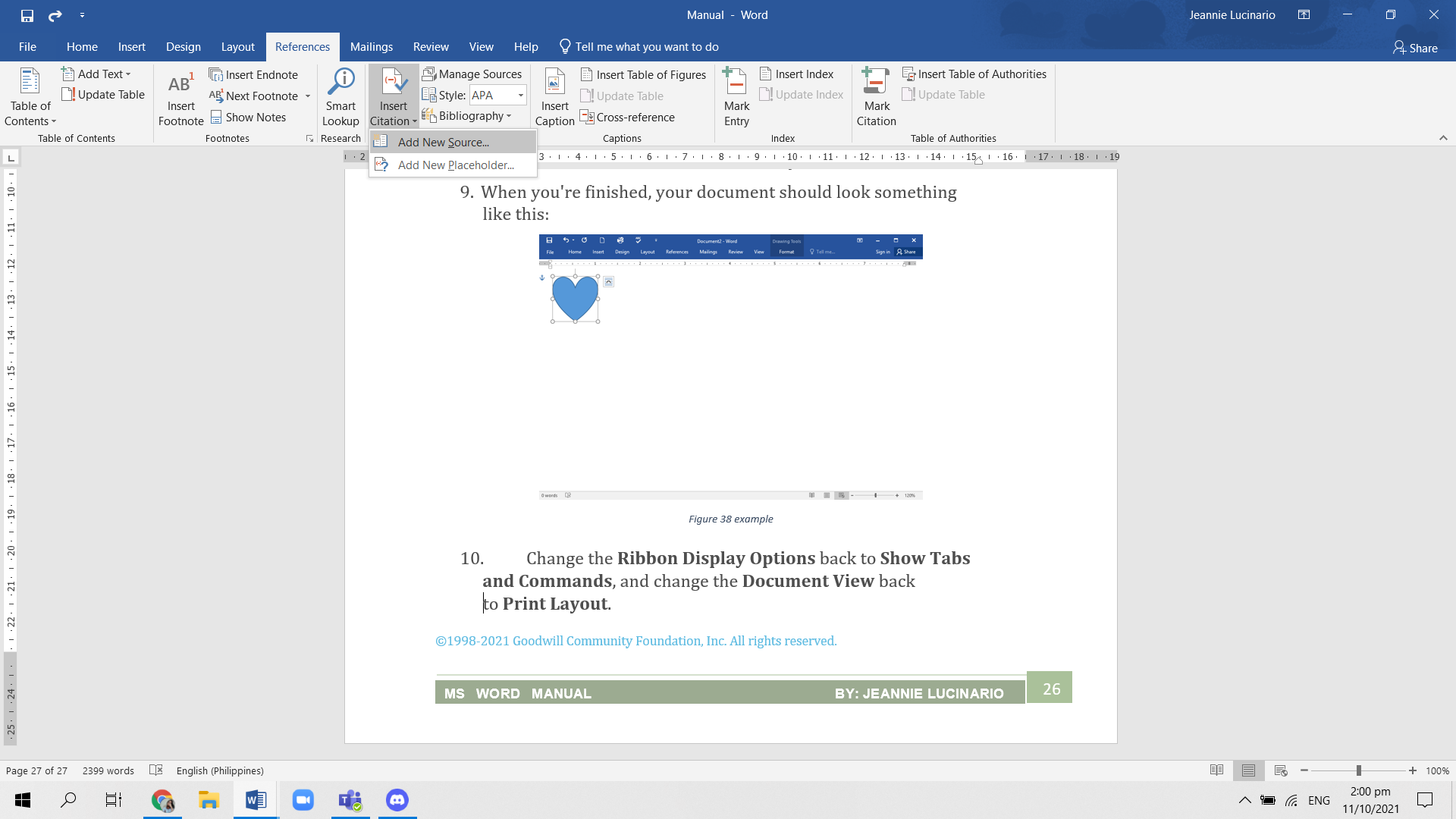Click Insert Endnote
This screenshot has height=819, width=1456.
[253, 75]
